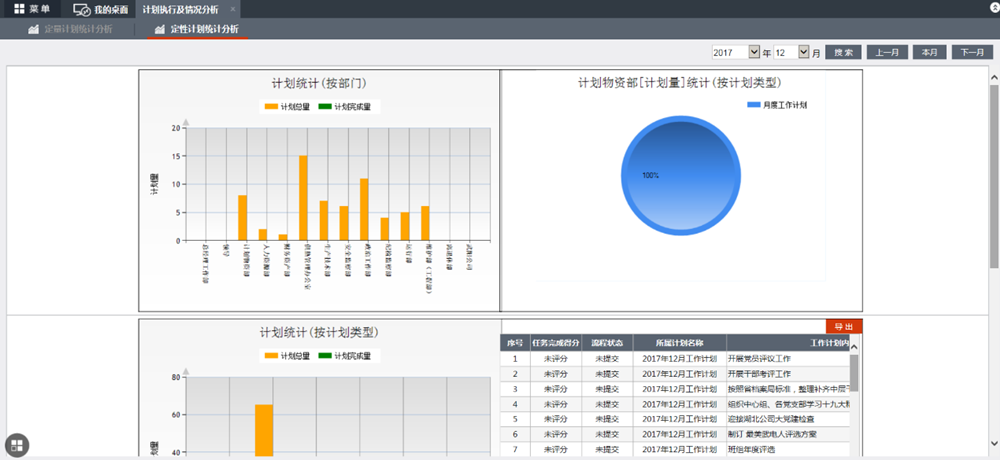Open the month dropdown showing 12
This screenshot has height=460, width=1000.
790,52
